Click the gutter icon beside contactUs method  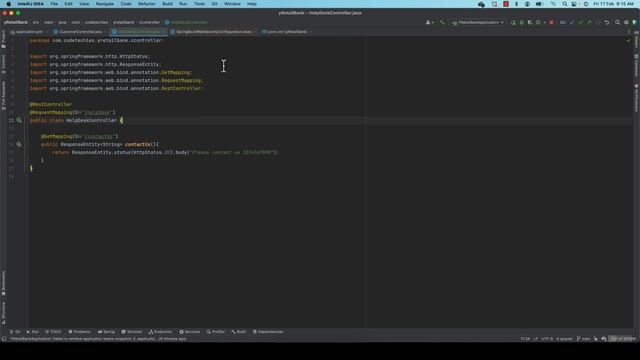(x=19, y=144)
